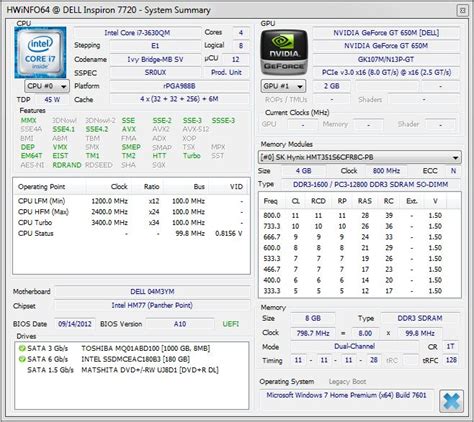
Task: Click the GK107M/N13P-GT GPU codename field
Action: click(386, 60)
